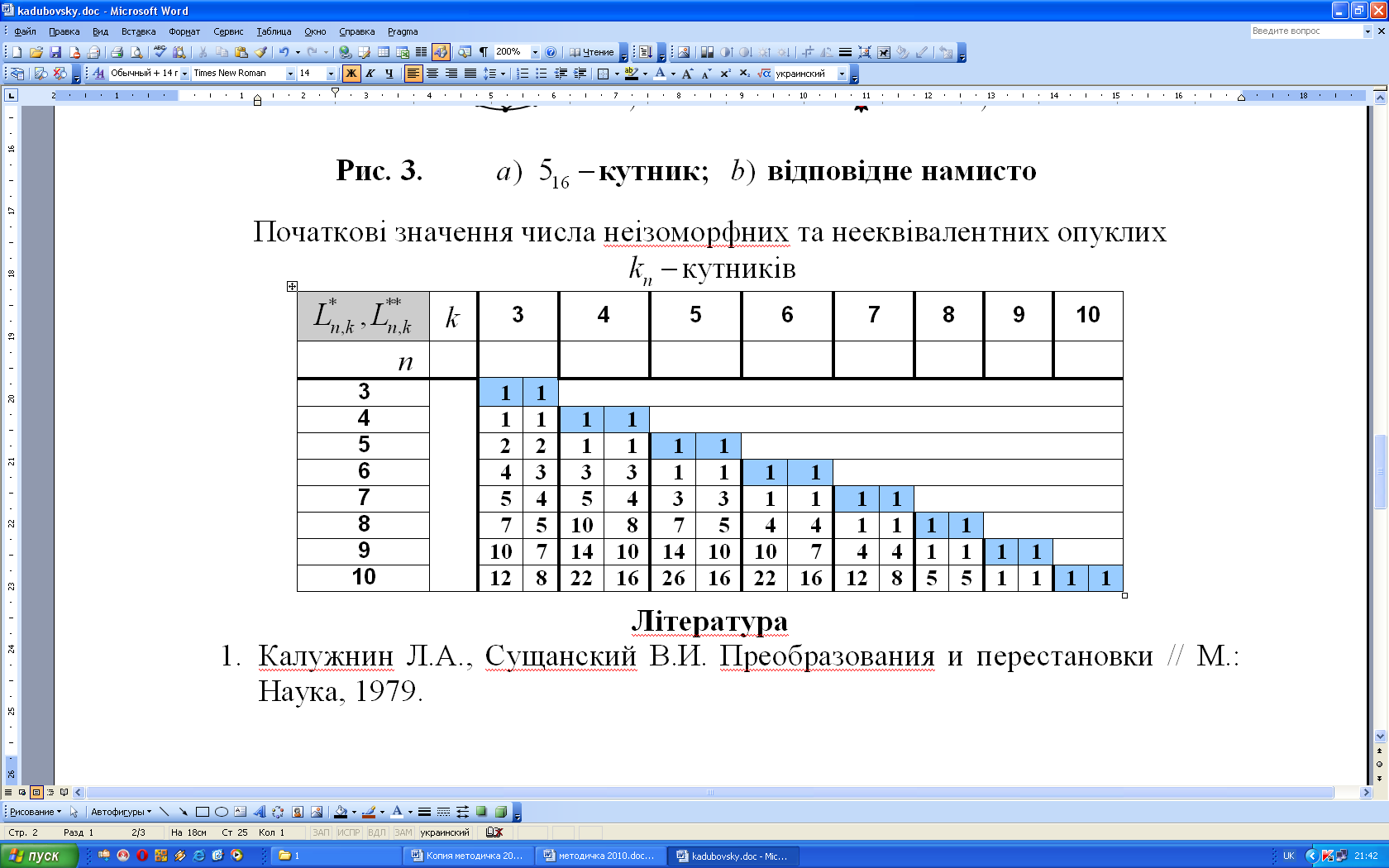Insert a hyperlink
1389x868 pixels.
click(345, 52)
